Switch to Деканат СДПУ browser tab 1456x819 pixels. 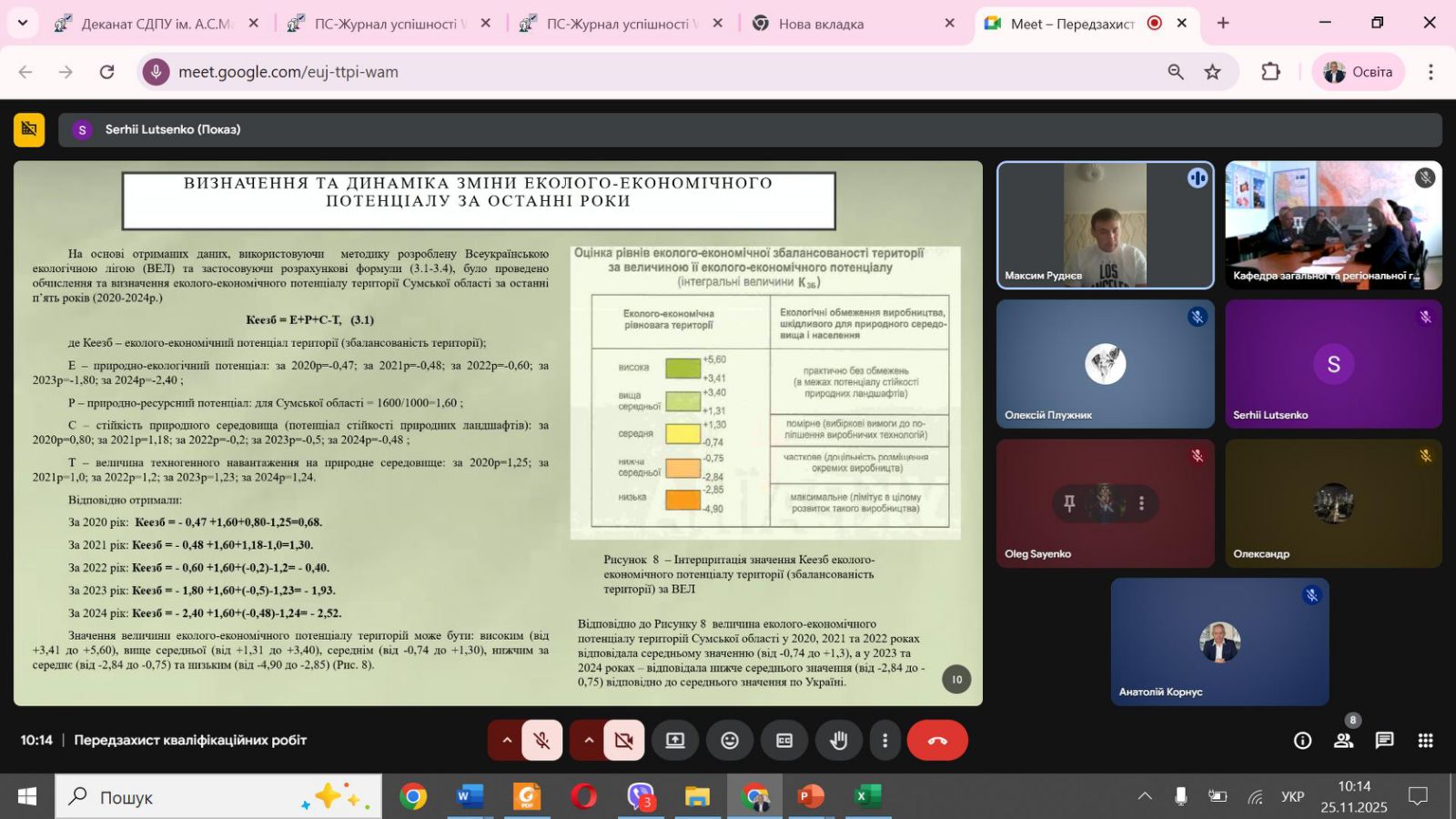[155, 24]
